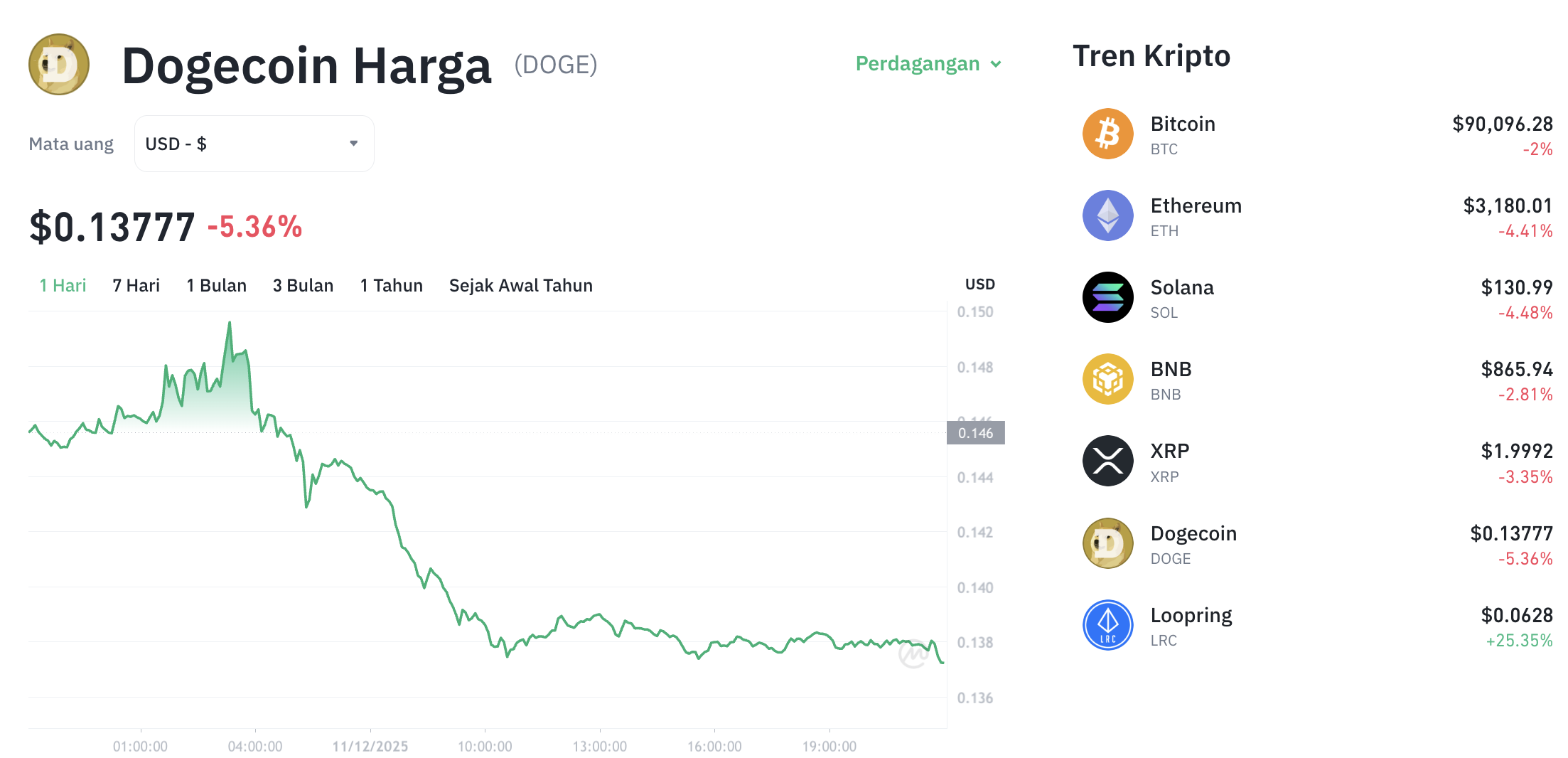Click the 0.146 price marker on chart axis

[x=975, y=433]
